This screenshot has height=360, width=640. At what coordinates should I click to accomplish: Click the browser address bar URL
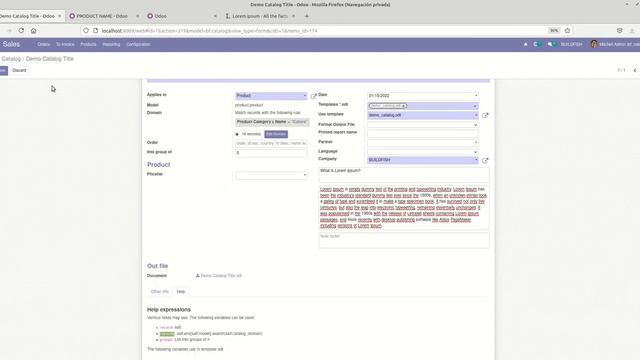[x=209, y=31]
